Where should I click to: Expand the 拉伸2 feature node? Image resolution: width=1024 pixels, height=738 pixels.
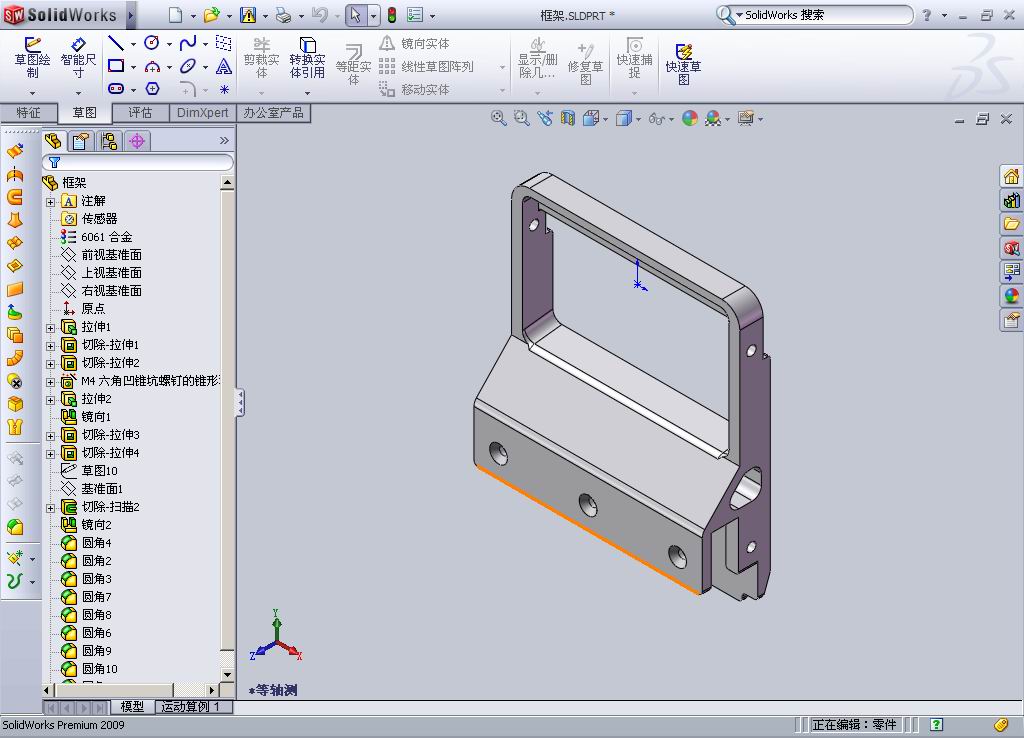tap(50, 400)
